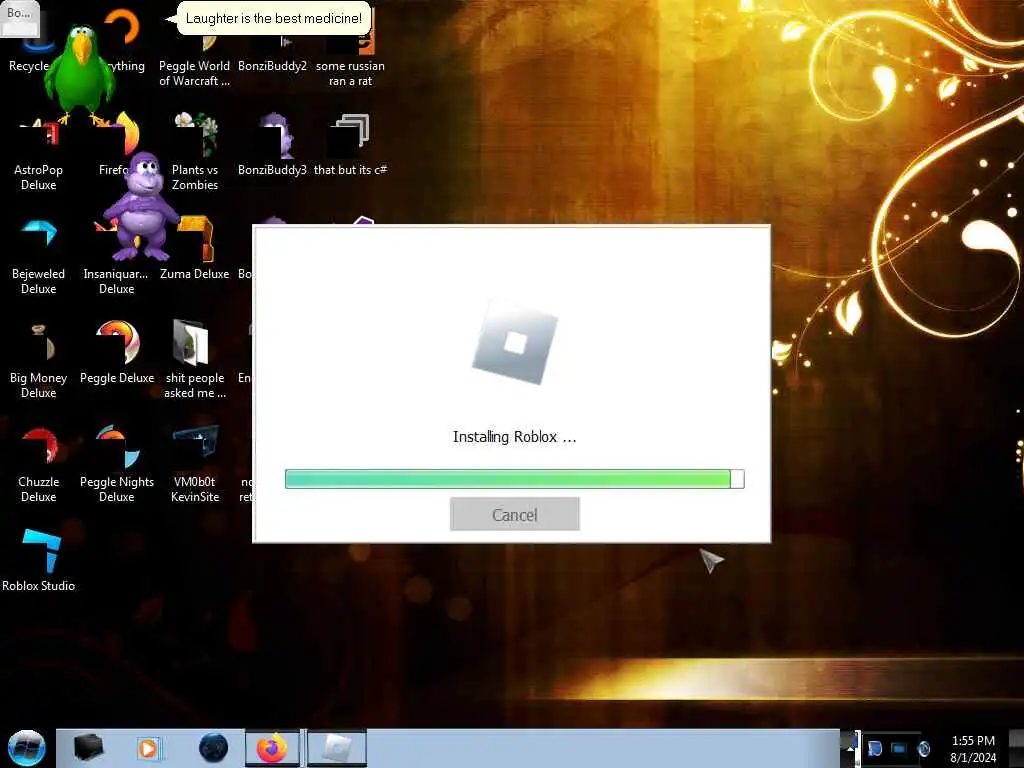Select the Plants vs Zombies icon
Viewport: 1024px width, 768px height.
[195, 152]
